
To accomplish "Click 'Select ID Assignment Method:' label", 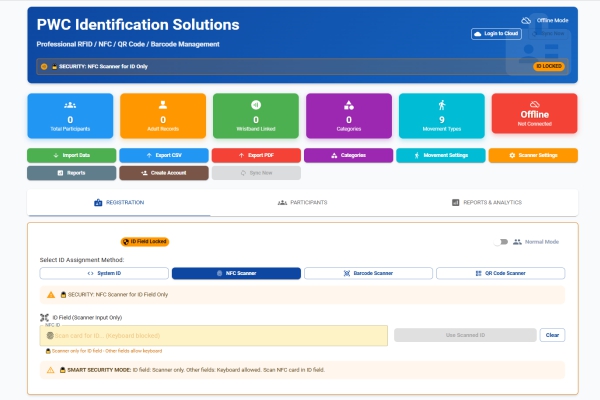I will (x=82, y=260).
